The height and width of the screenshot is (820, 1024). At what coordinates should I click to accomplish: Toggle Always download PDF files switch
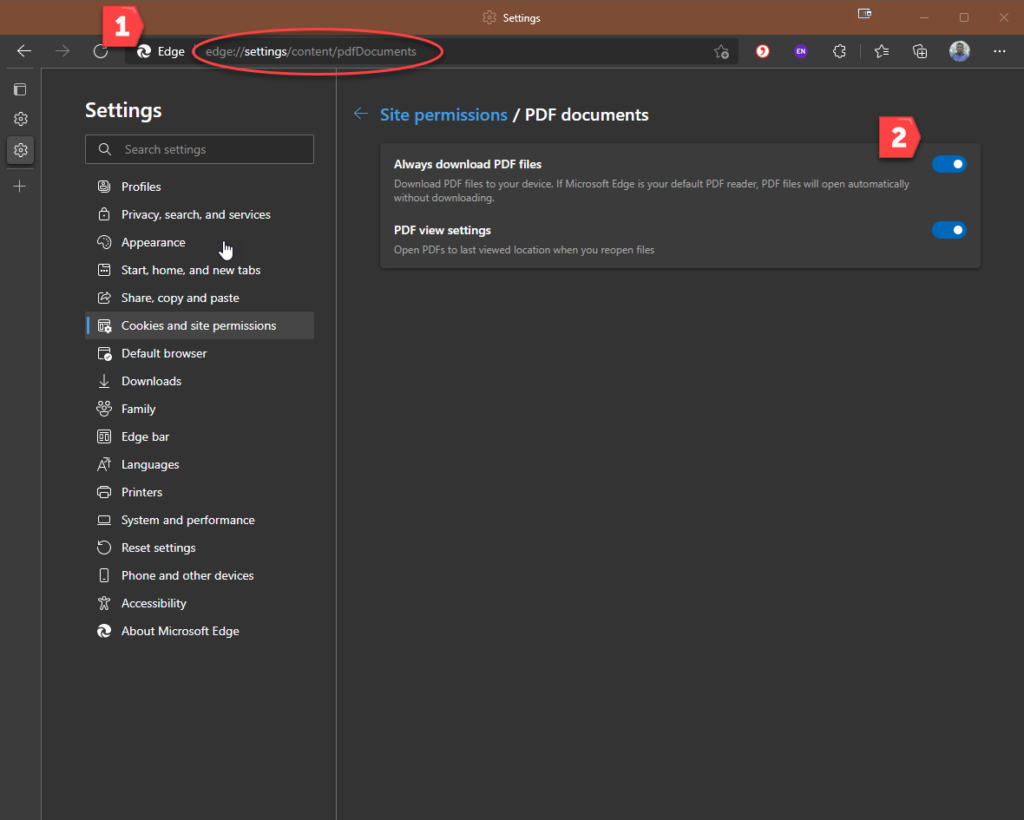[x=948, y=164]
